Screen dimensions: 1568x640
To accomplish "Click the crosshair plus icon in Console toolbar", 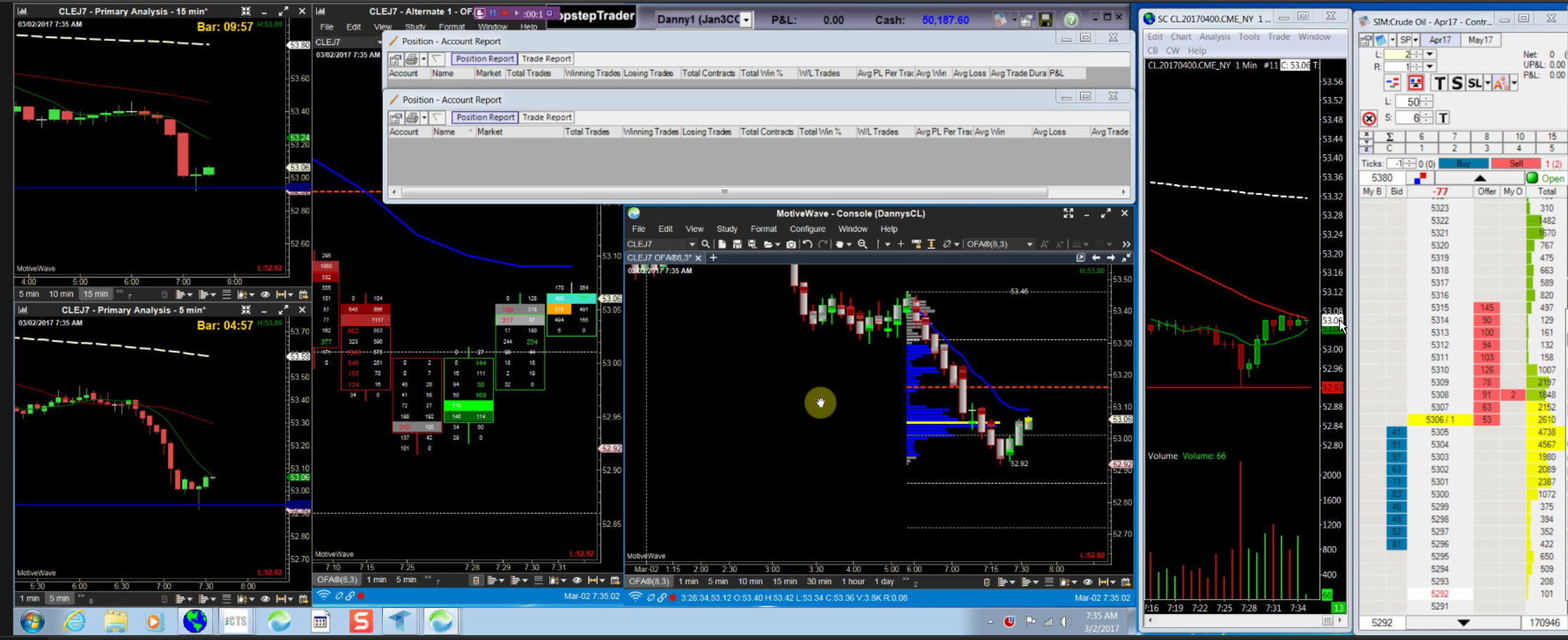I will pos(901,244).
